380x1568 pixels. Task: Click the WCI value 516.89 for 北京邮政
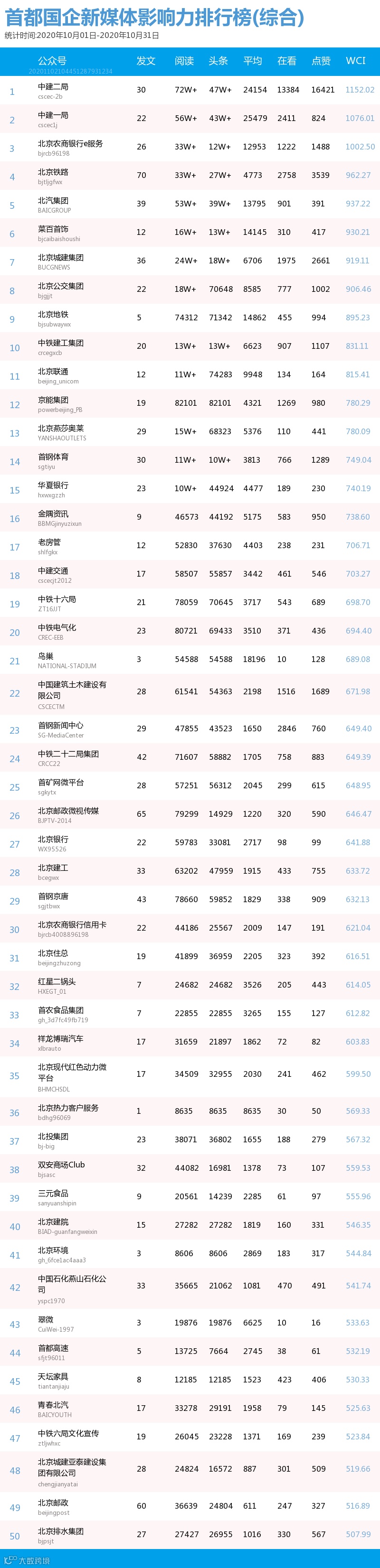pyautogui.click(x=358, y=1506)
